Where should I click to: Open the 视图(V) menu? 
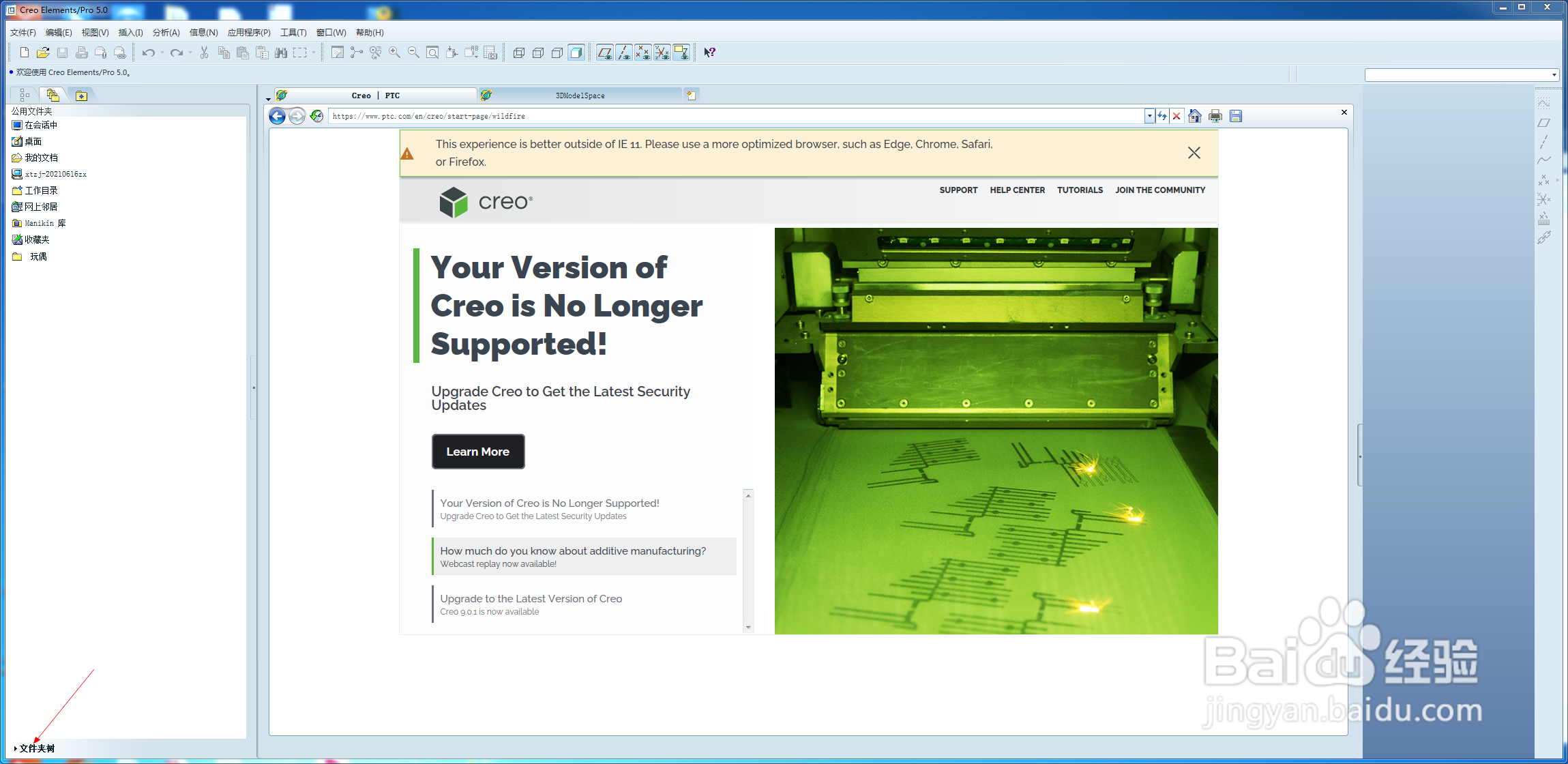click(x=95, y=33)
